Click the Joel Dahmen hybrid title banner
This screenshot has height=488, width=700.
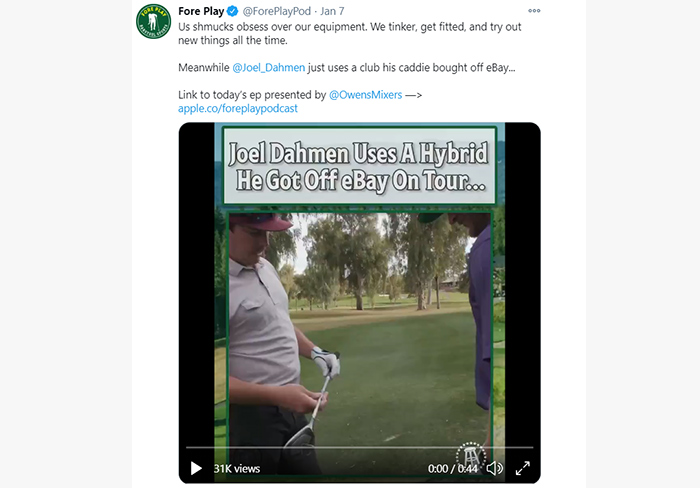(x=359, y=166)
